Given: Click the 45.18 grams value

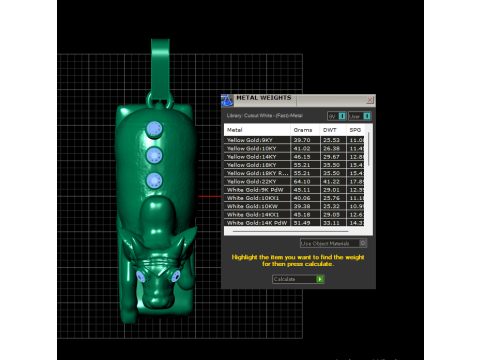Looking at the screenshot, I should [x=302, y=215].
